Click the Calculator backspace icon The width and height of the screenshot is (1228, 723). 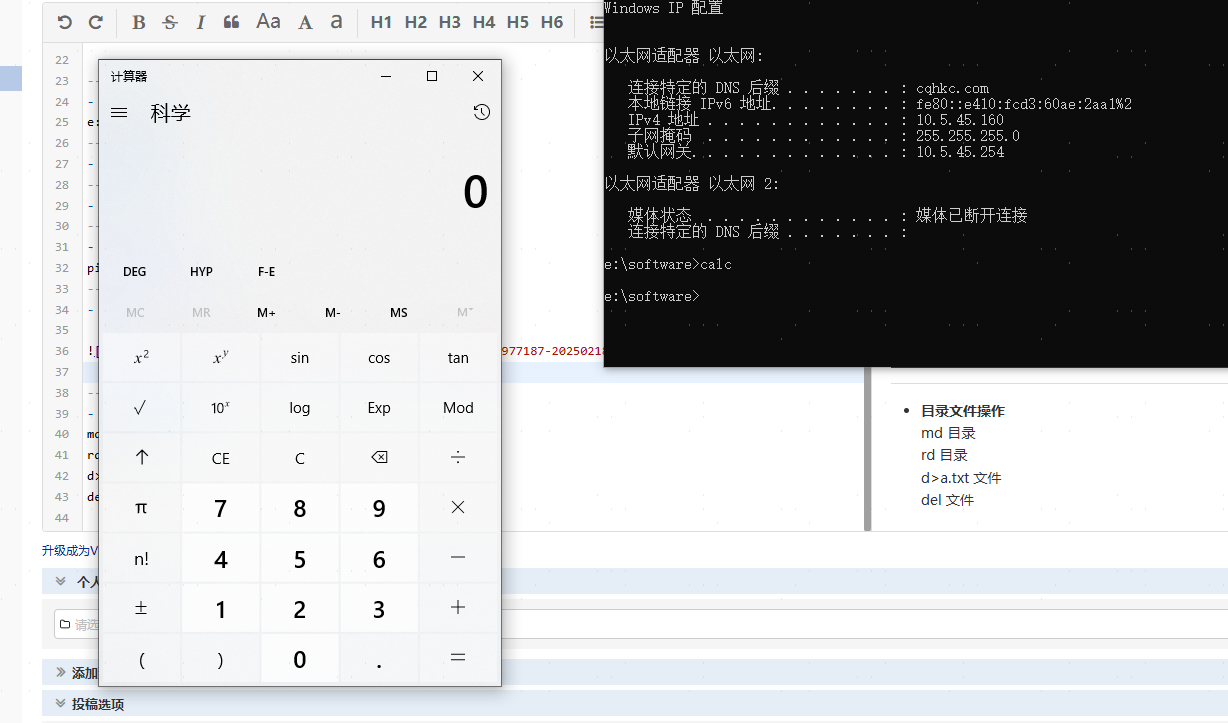(379, 458)
